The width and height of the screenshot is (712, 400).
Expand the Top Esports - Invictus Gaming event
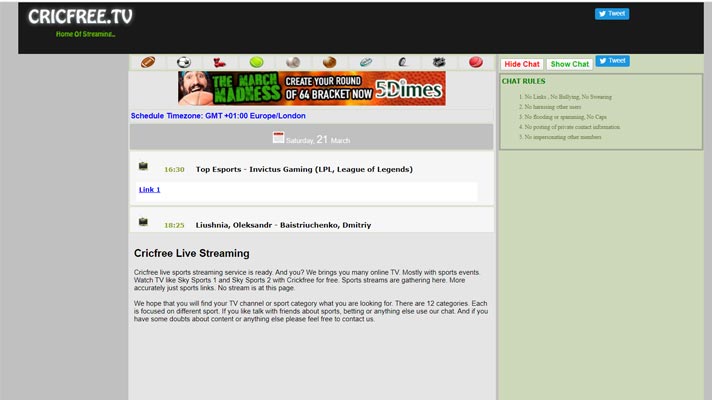coord(304,169)
